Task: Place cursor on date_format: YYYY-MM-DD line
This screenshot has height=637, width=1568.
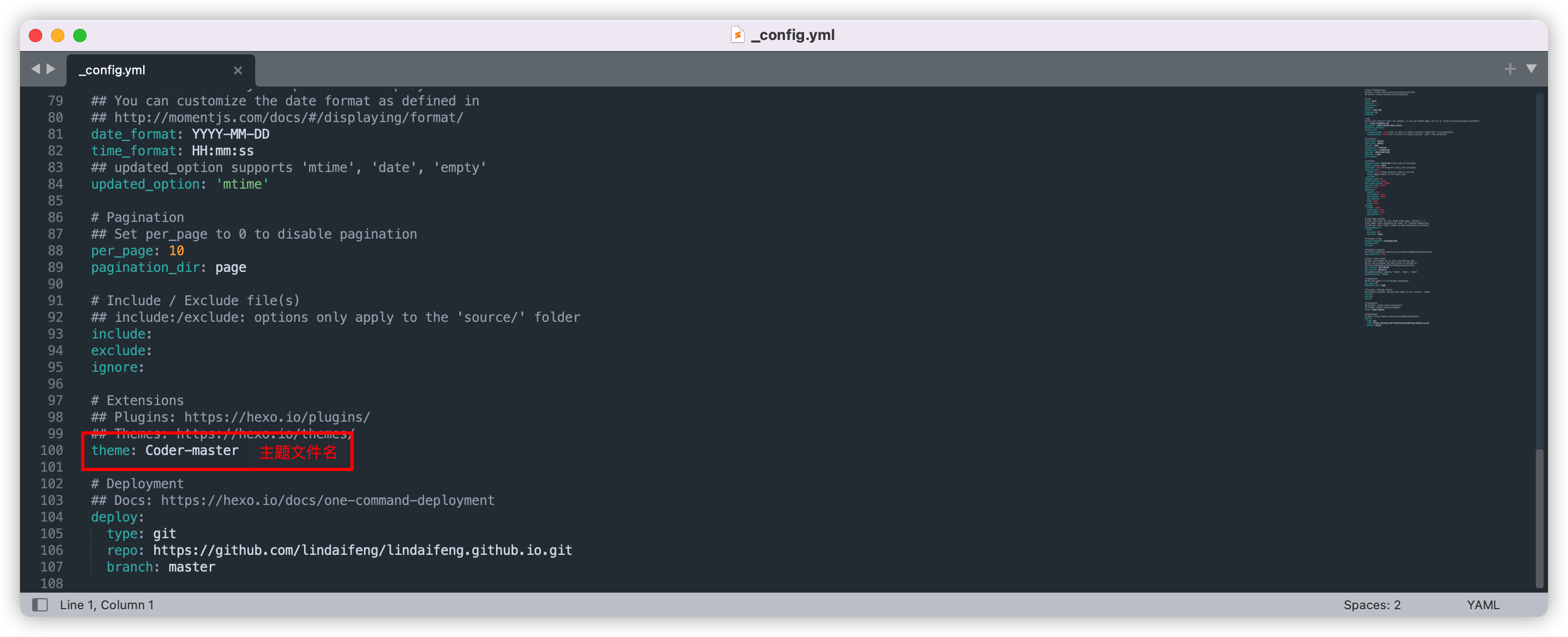Action: tap(180, 134)
